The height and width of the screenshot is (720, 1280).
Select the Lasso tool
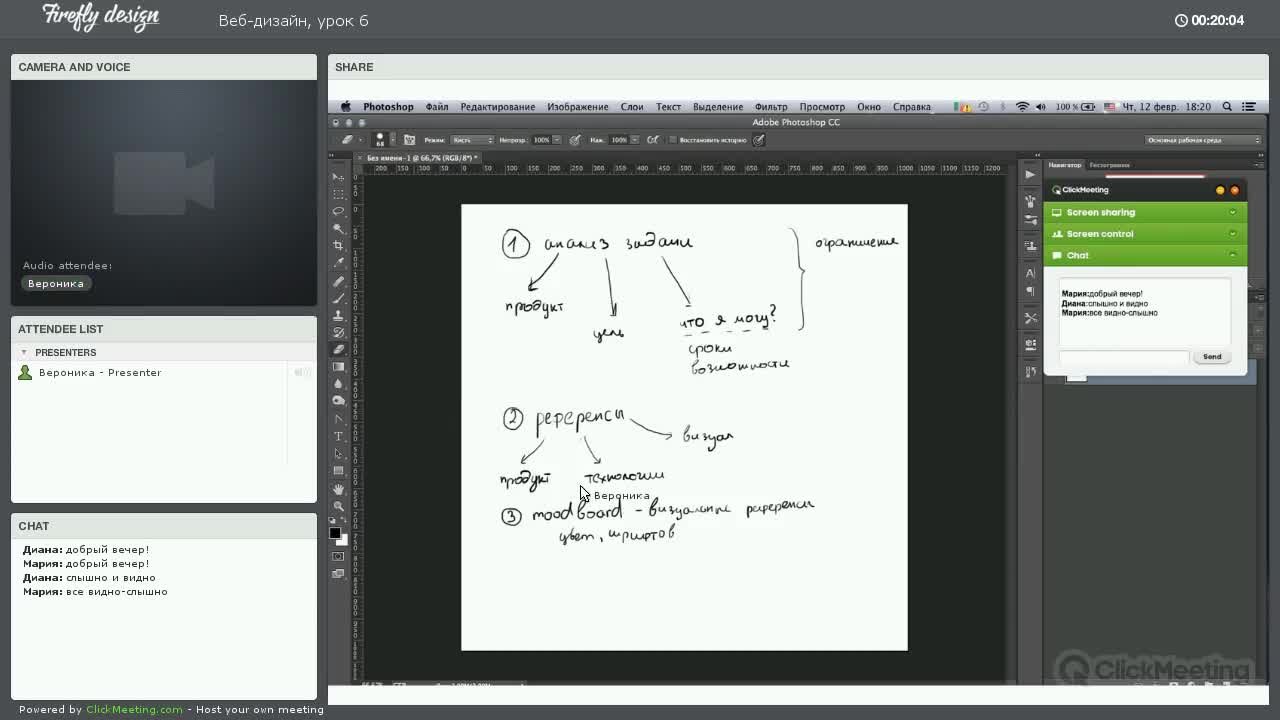pyautogui.click(x=339, y=211)
